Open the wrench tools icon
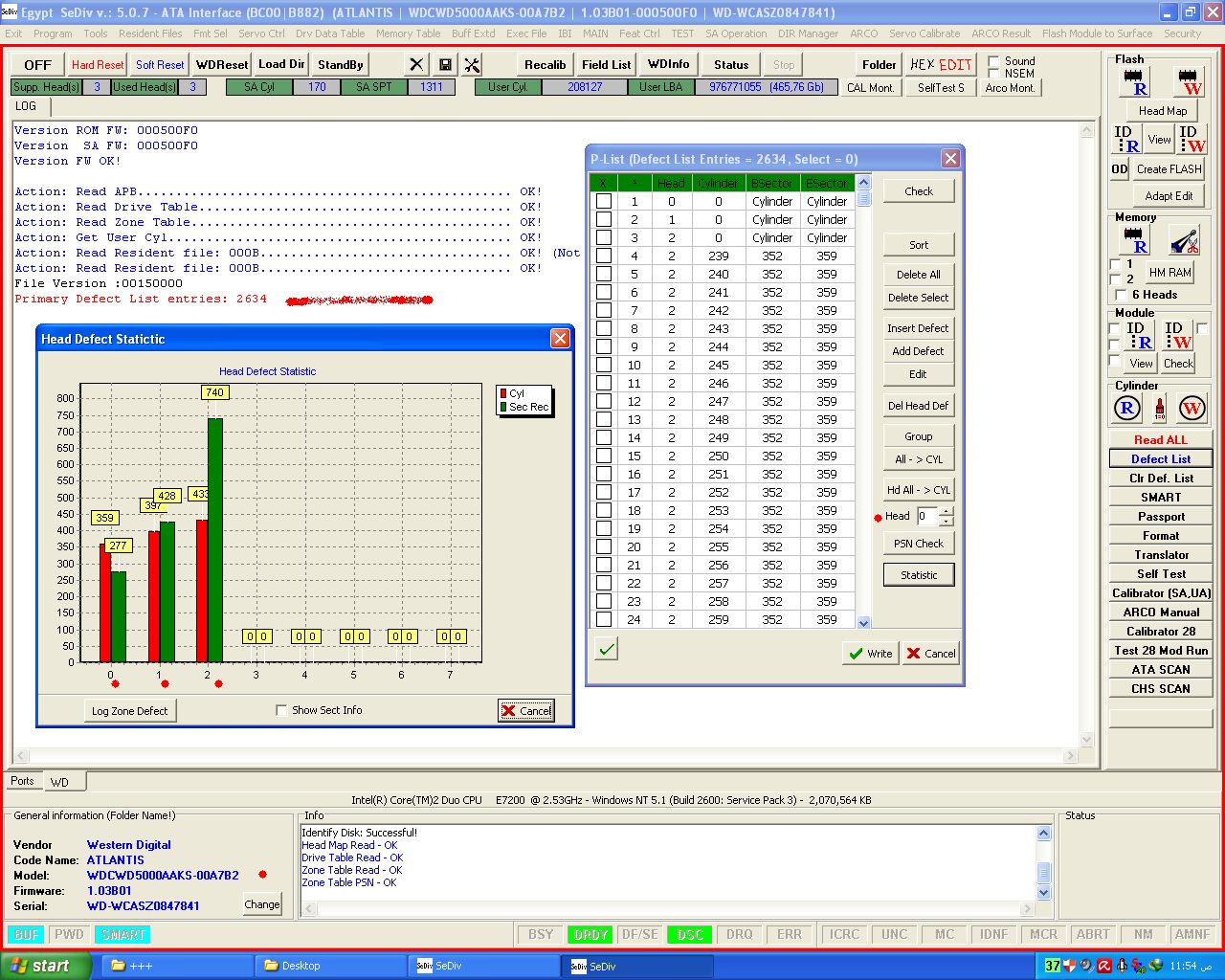The height and width of the screenshot is (980, 1225). [x=472, y=65]
